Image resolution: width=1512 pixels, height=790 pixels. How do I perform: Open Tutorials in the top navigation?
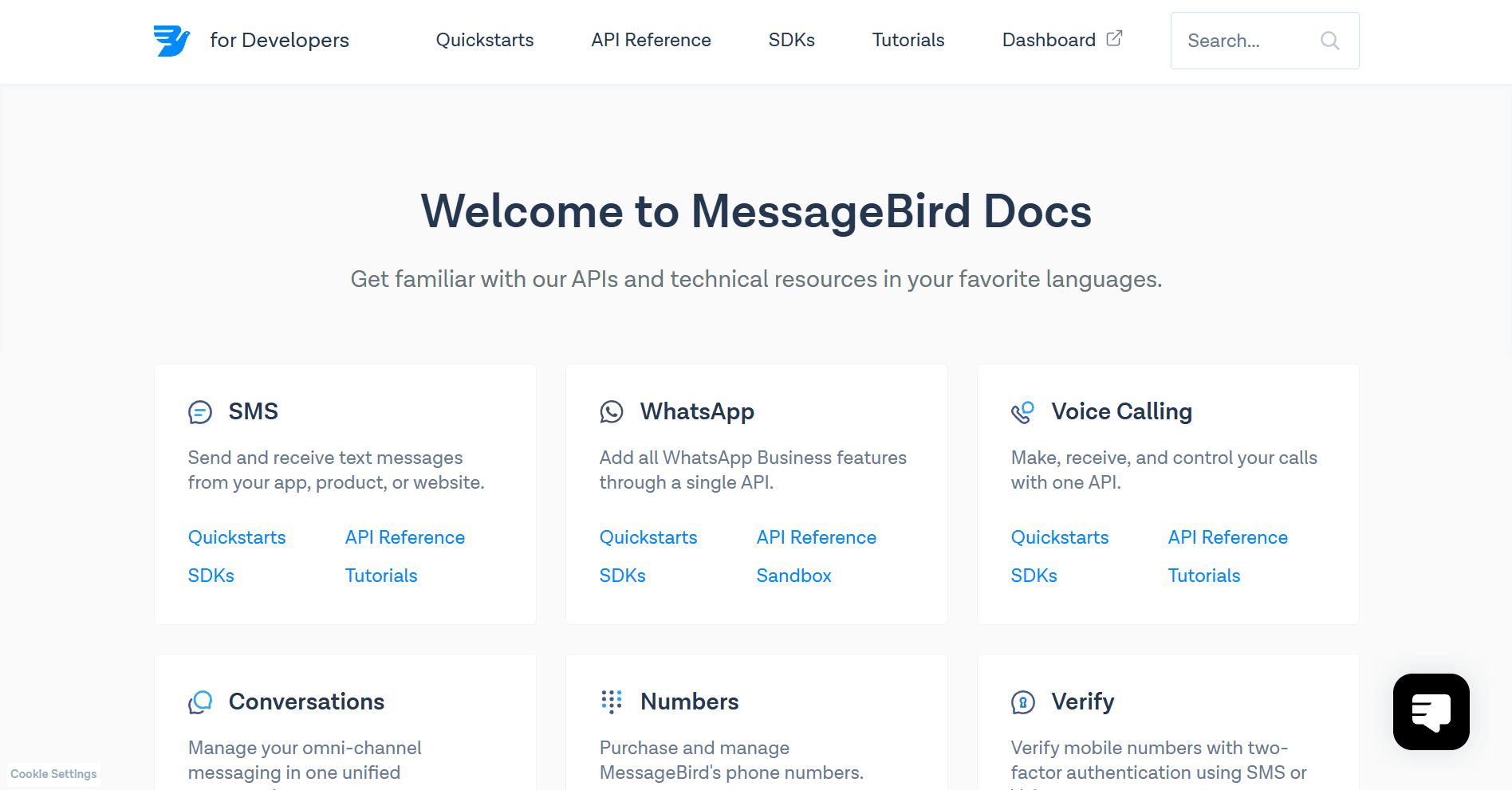[908, 40]
